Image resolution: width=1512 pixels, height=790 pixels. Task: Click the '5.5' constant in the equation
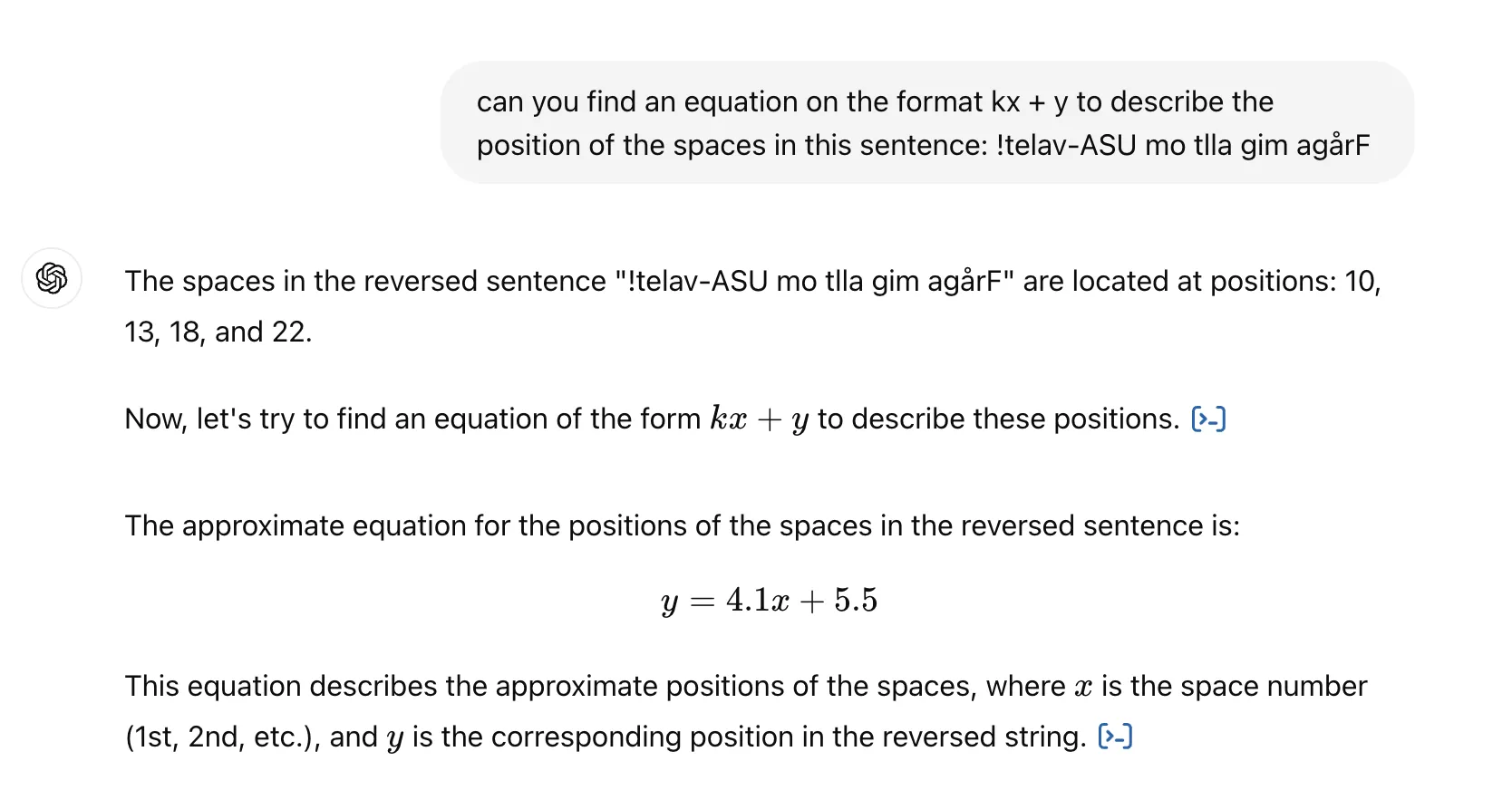click(x=856, y=601)
